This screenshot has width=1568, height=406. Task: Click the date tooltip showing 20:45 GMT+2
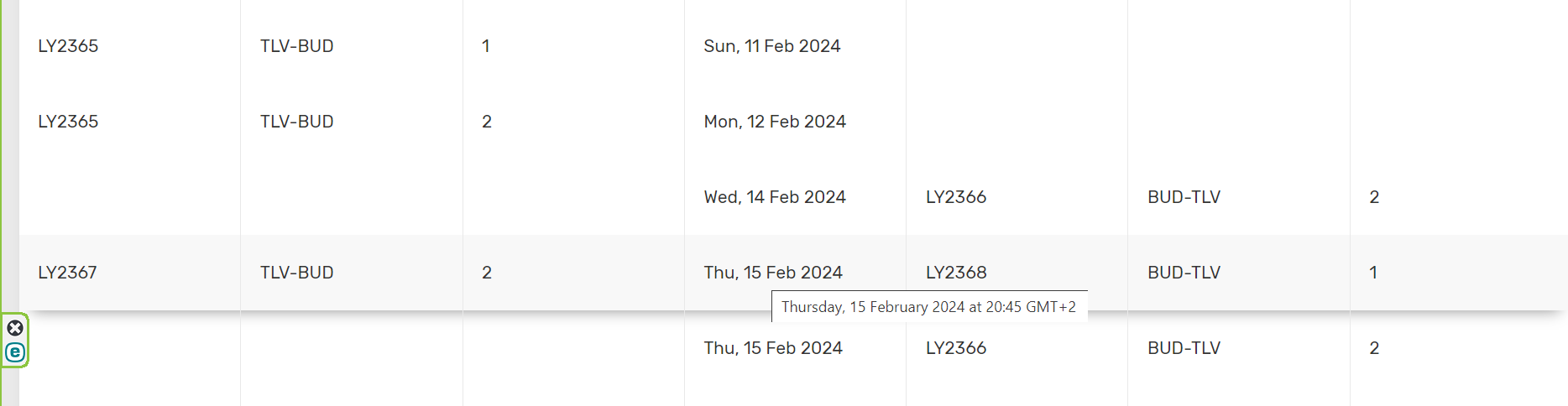coord(928,307)
